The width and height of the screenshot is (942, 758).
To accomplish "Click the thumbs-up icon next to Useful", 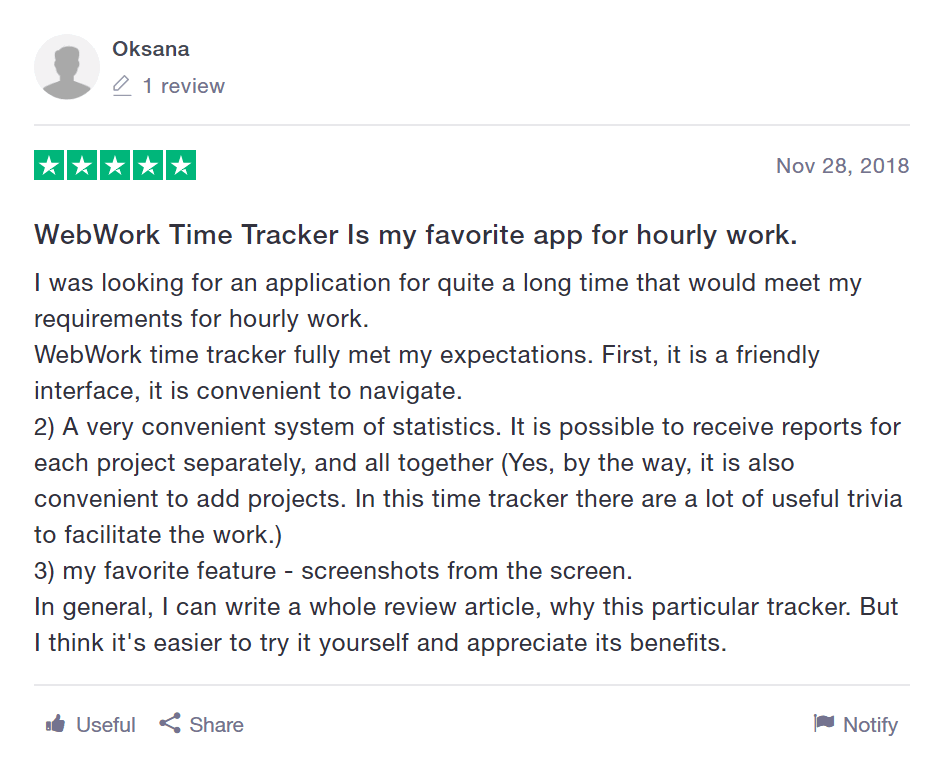I will pos(55,724).
